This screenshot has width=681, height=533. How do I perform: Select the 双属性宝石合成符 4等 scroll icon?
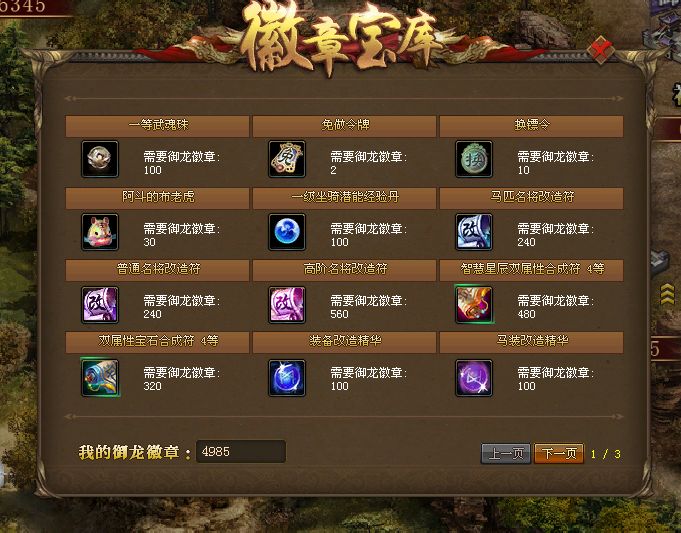(99, 377)
